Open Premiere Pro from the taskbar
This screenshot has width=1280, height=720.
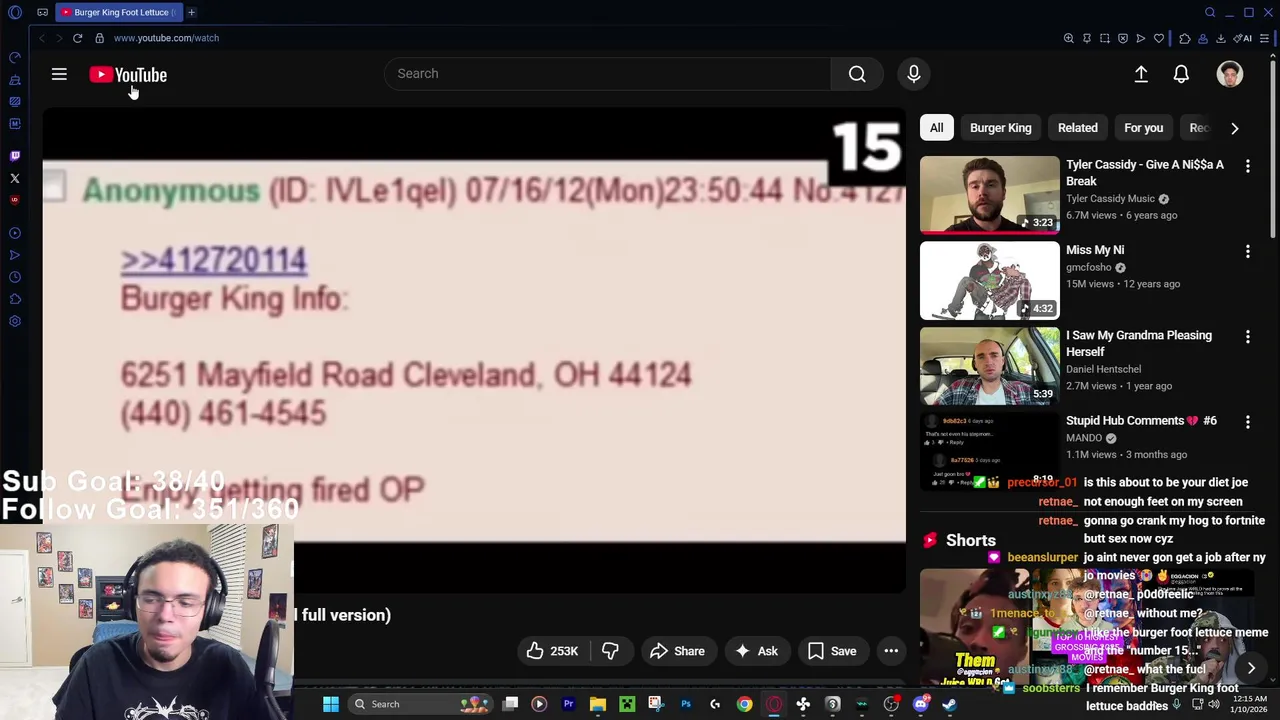click(x=568, y=704)
